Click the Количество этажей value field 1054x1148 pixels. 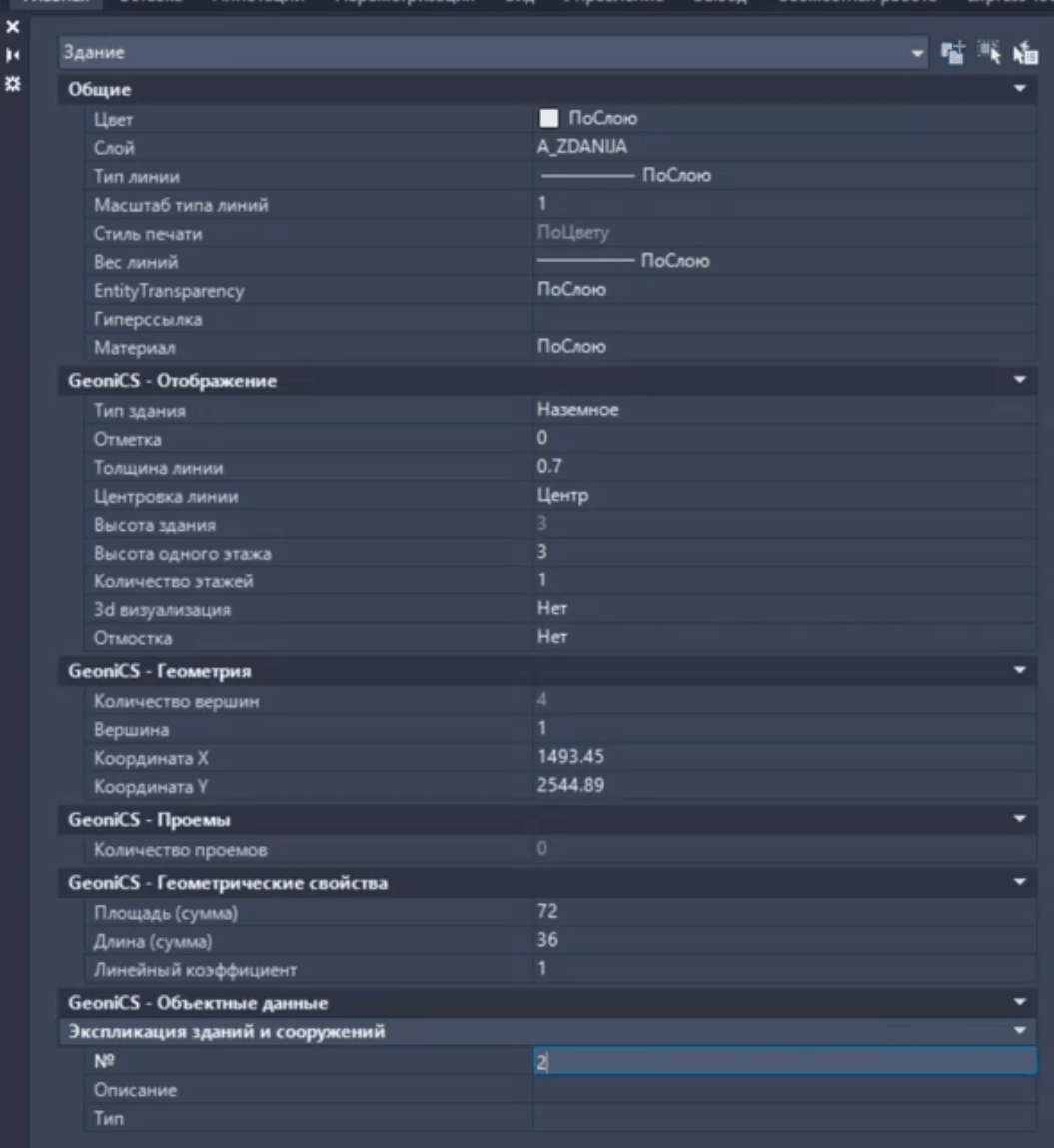(784, 581)
